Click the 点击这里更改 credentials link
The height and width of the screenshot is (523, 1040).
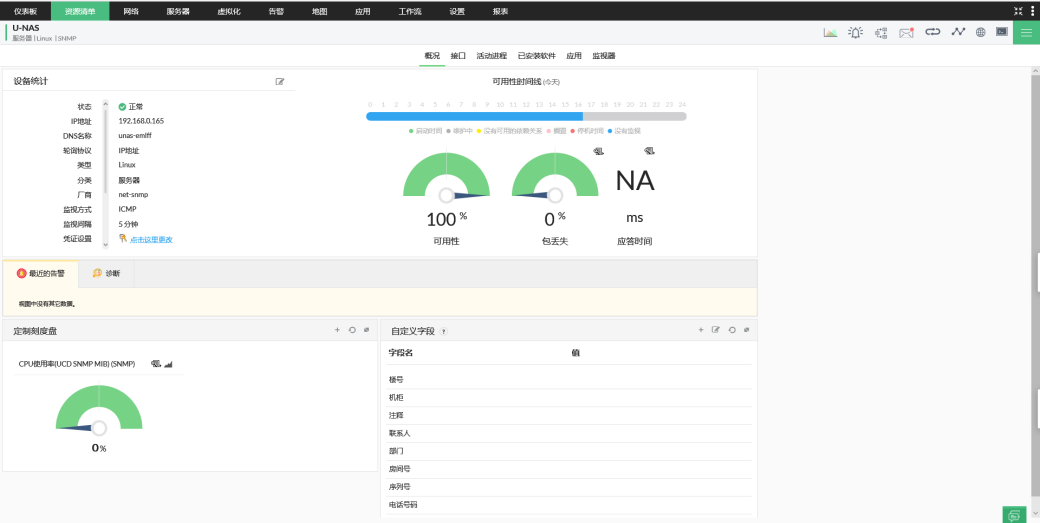(x=151, y=239)
